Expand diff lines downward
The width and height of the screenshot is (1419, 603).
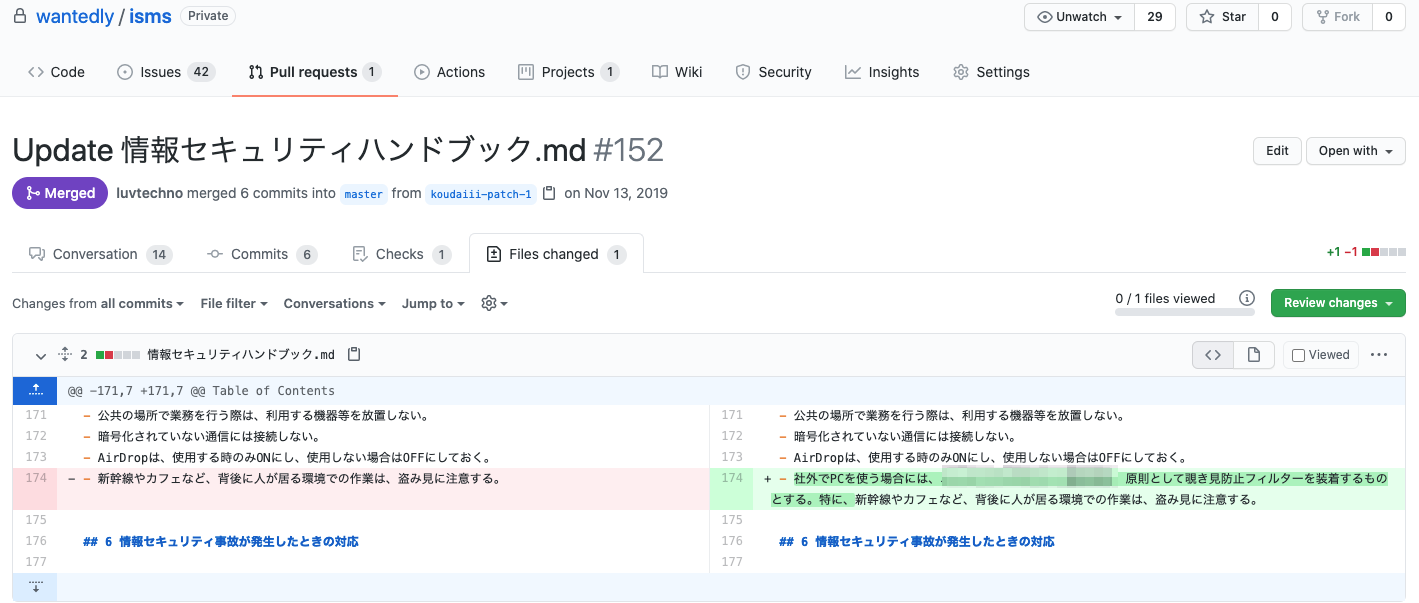[x=36, y=587]
